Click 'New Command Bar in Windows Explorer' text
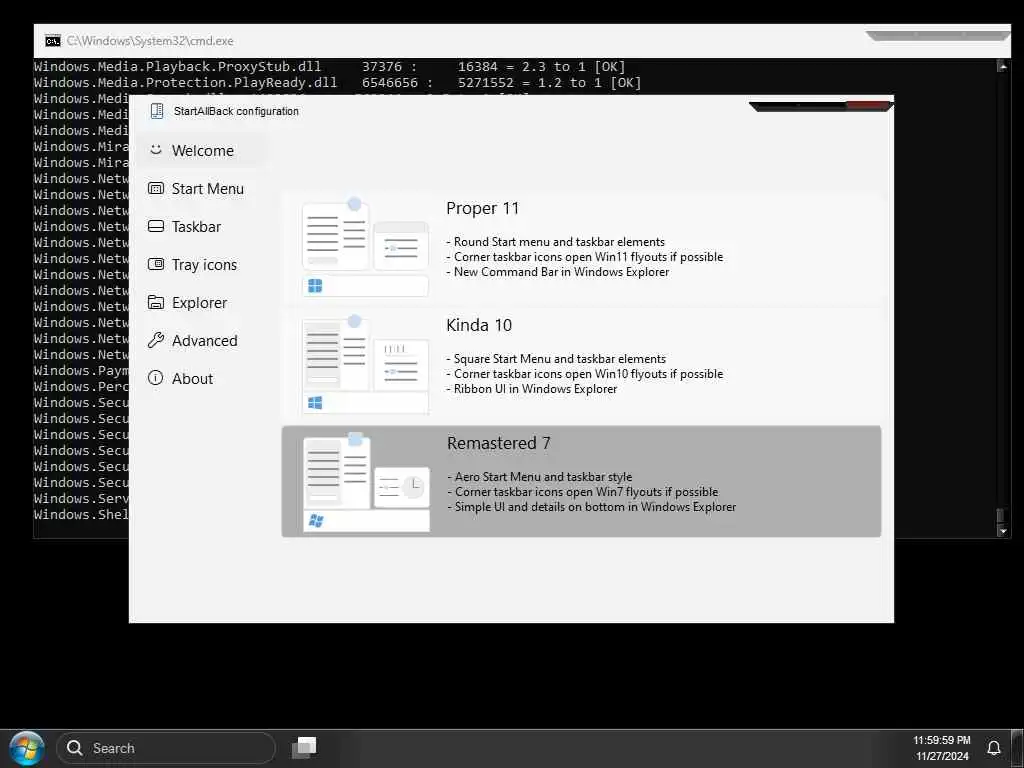The image size is (1024, 768). [561, 272]
